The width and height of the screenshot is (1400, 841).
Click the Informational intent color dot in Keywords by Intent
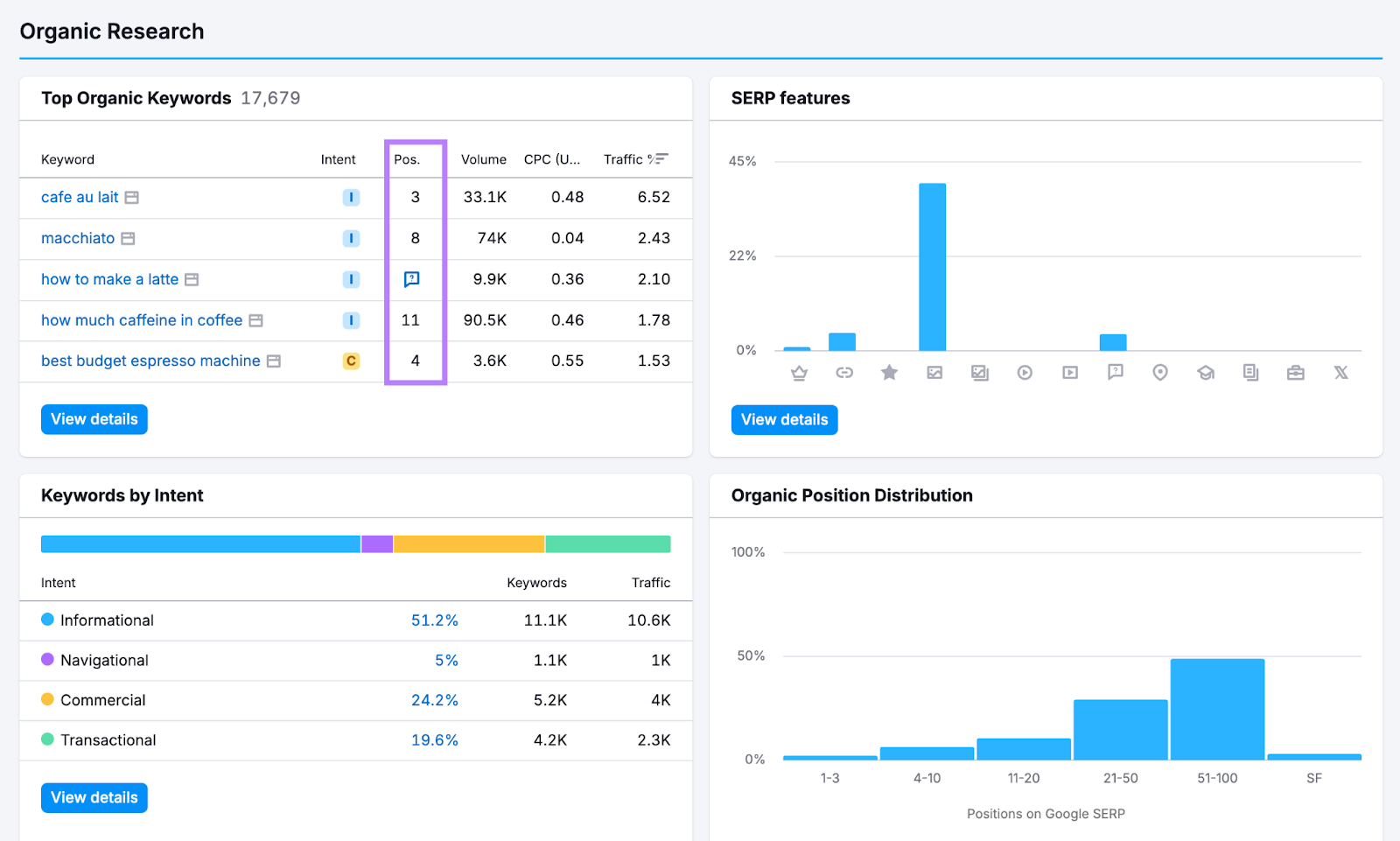(46, 620)
